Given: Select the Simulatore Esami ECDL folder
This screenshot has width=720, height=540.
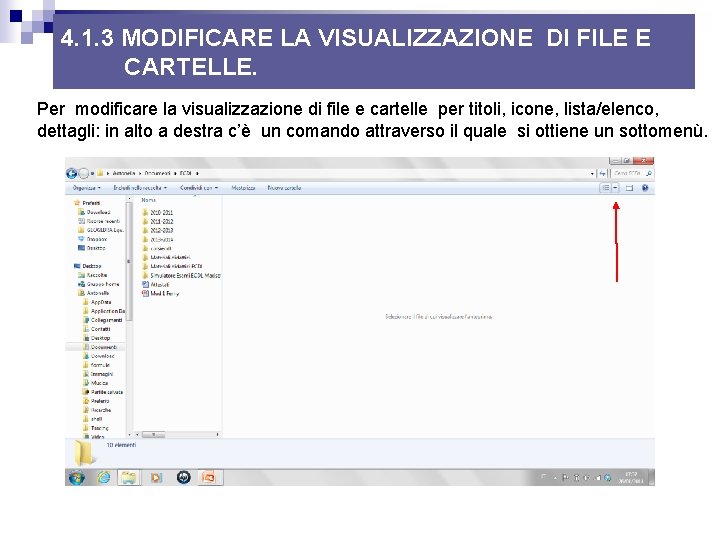Looking at the screenshot, I should (x=181, y=276).
